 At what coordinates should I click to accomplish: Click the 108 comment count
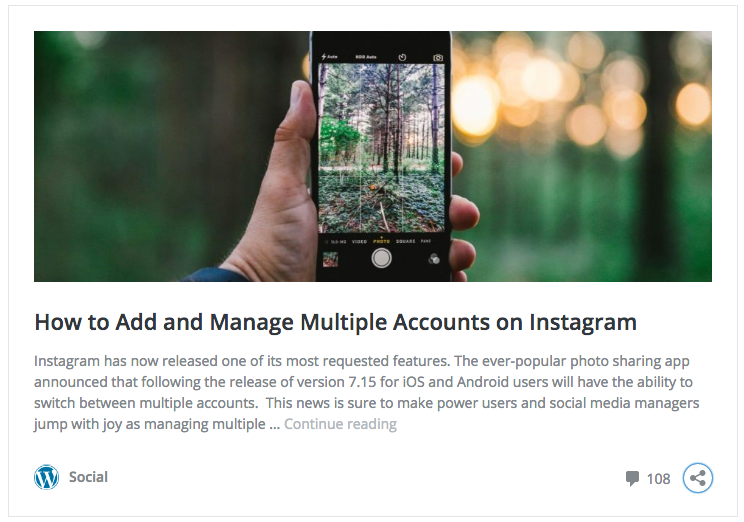[x=659, y=479]
